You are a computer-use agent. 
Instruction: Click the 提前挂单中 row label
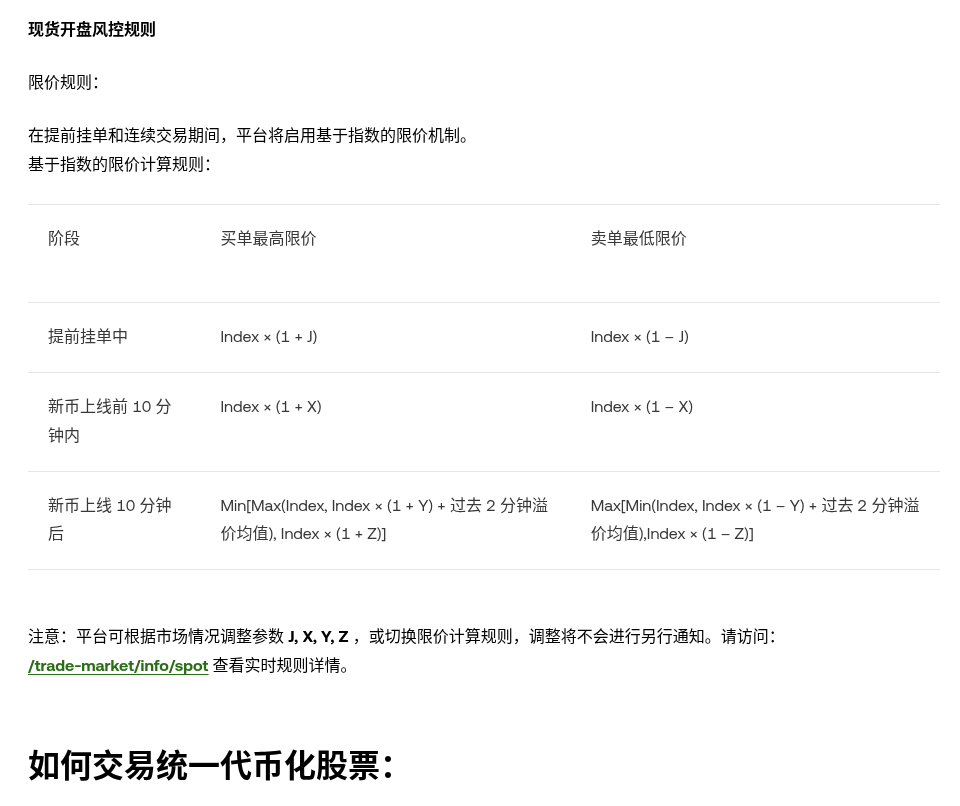88,336
